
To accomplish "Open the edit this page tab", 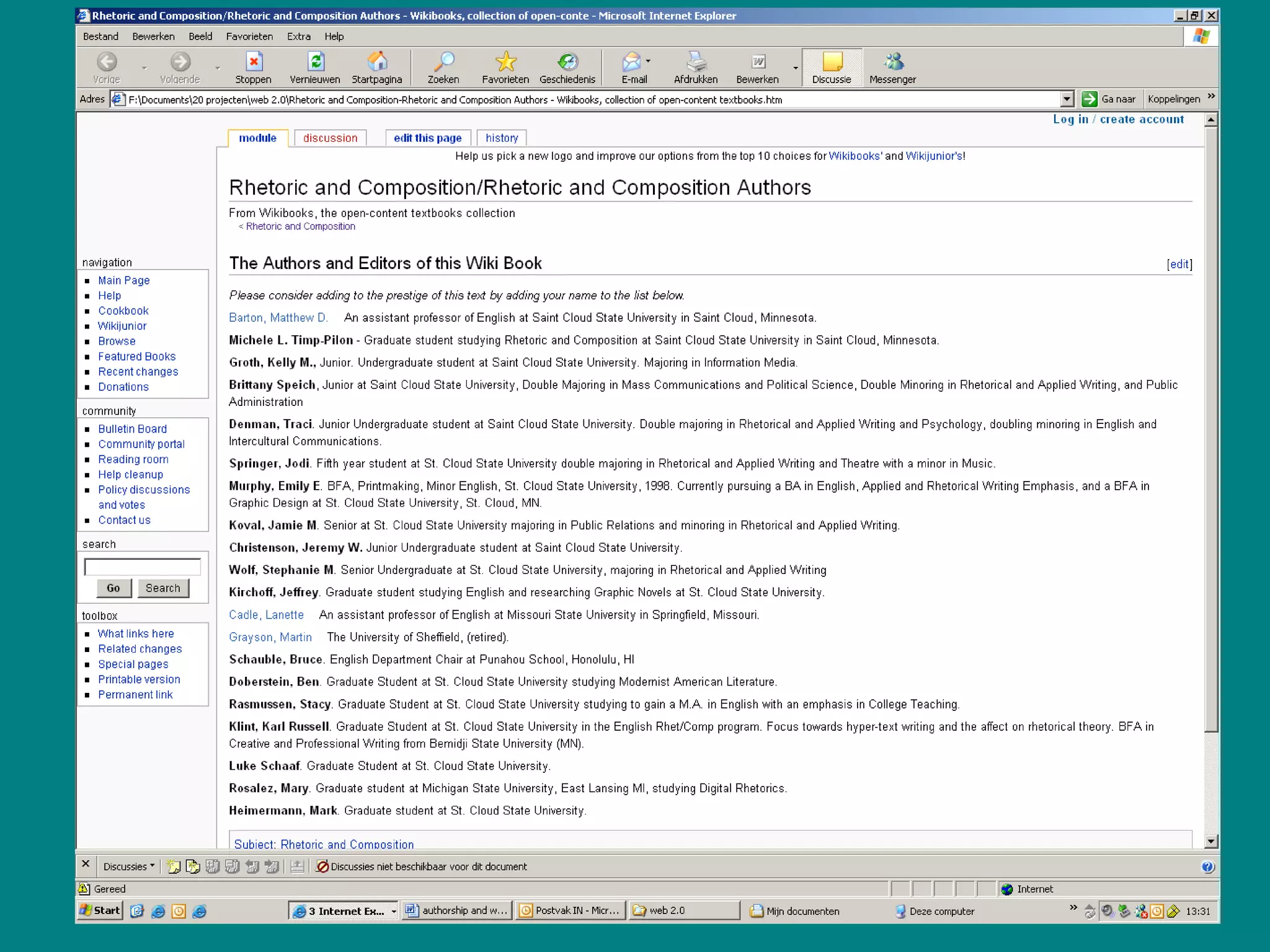I will (427, 138).
